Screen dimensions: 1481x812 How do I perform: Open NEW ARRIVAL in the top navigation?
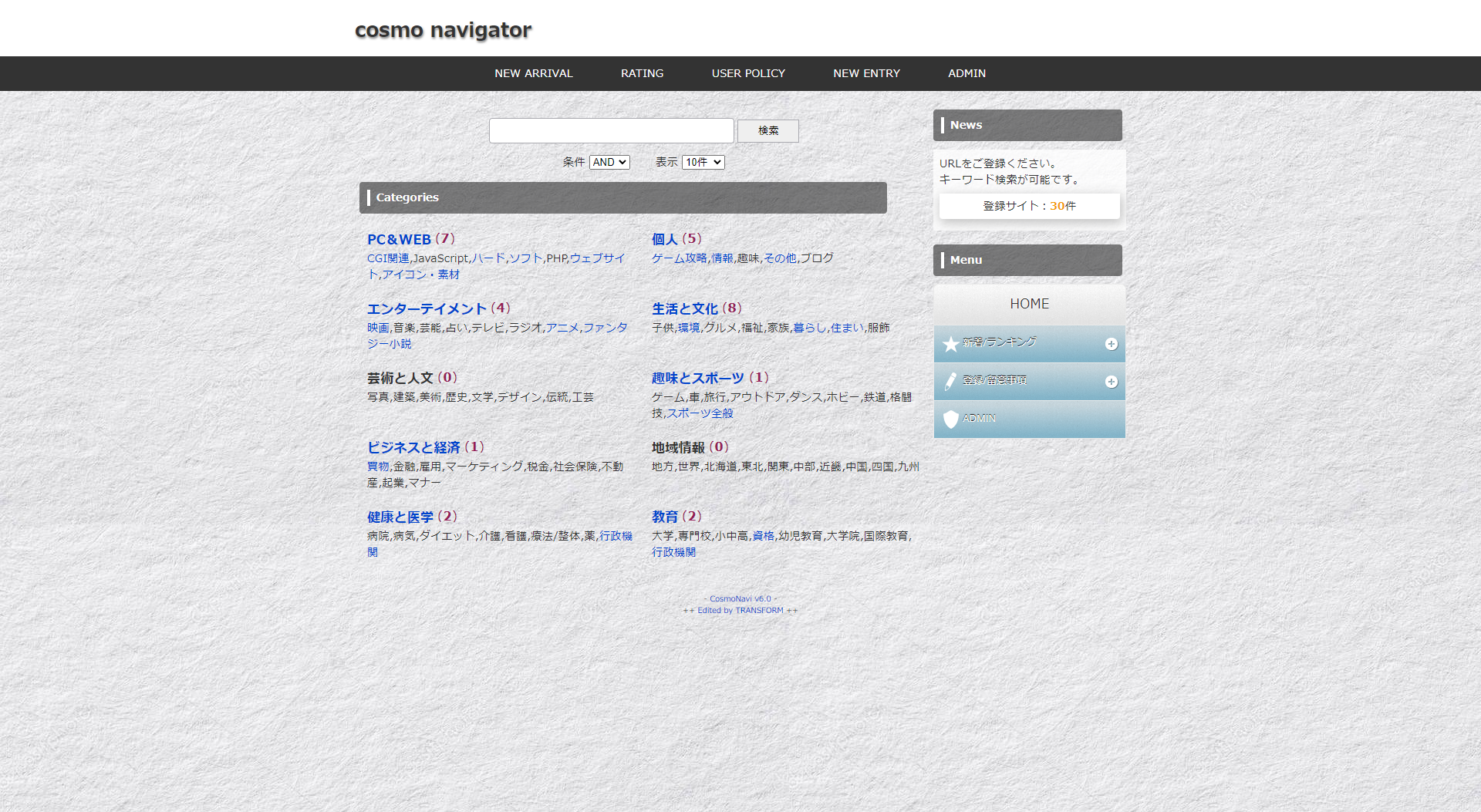point(533,73)
